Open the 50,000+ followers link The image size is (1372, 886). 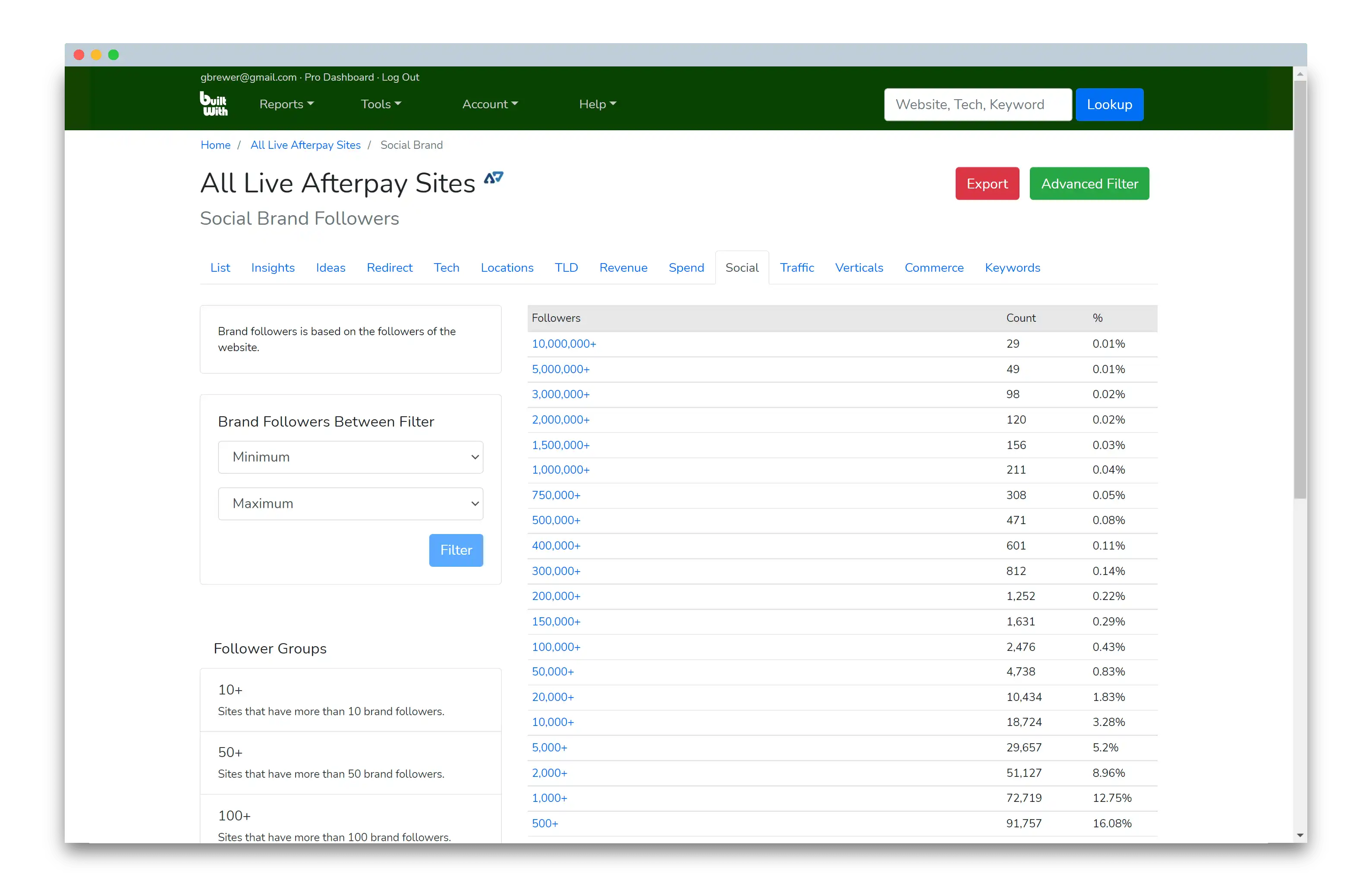pos(552,672)
